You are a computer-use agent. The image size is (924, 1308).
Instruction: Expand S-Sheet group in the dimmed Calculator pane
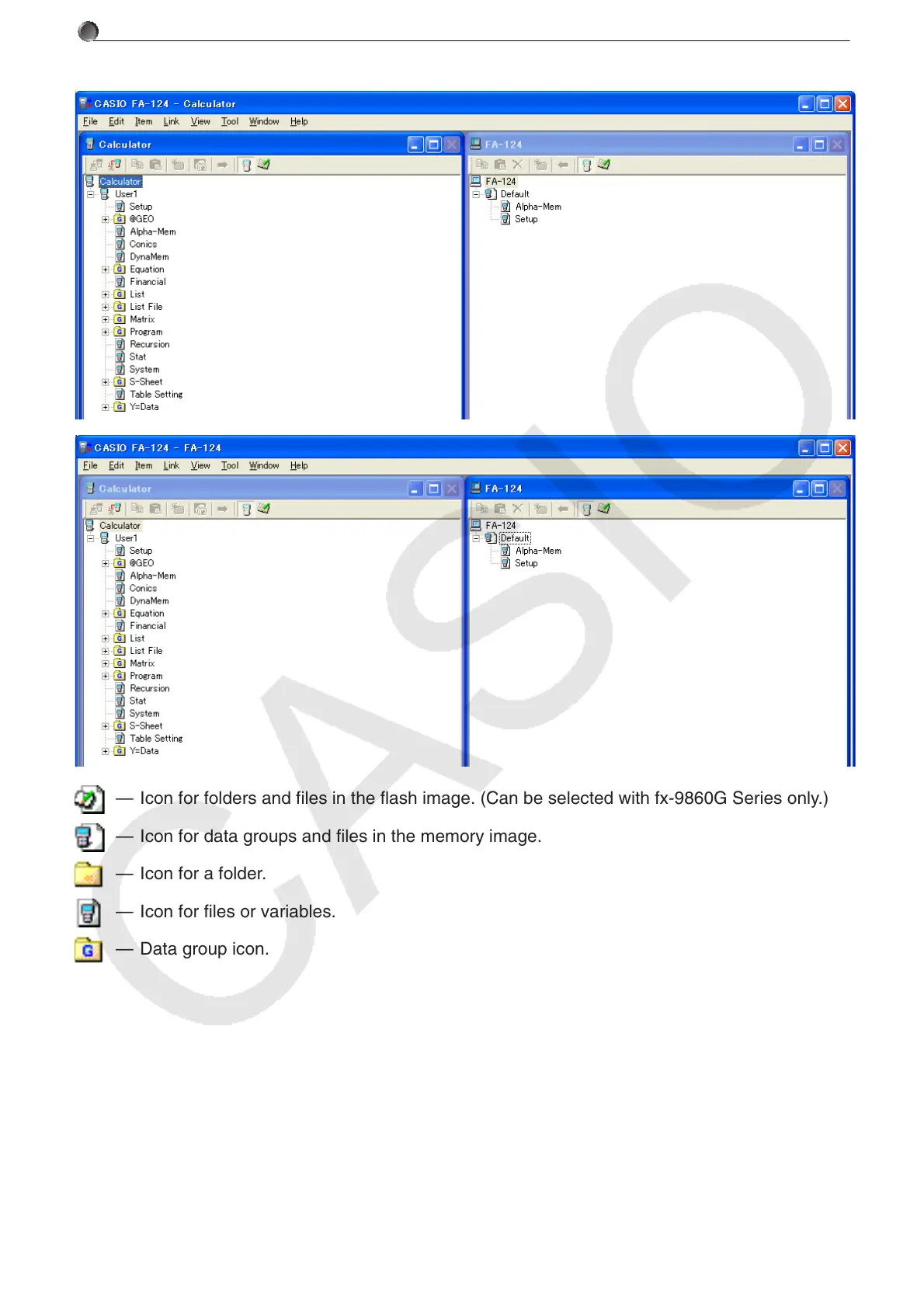pyautogui.click(x=106, y=726)
